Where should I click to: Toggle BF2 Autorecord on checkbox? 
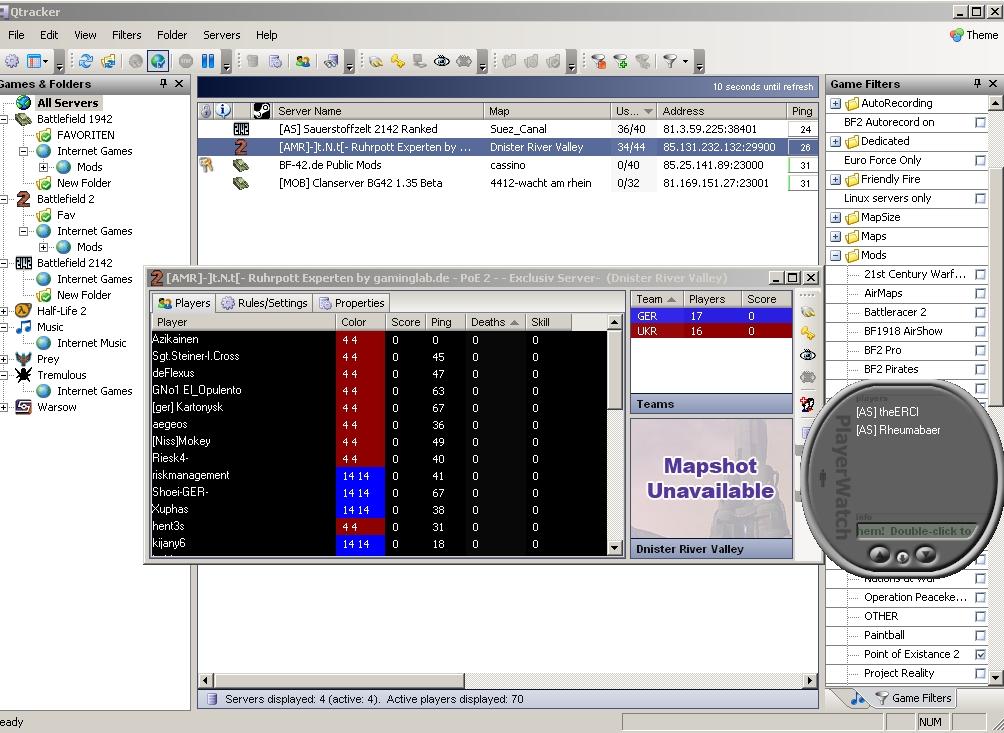pos(980,122)
